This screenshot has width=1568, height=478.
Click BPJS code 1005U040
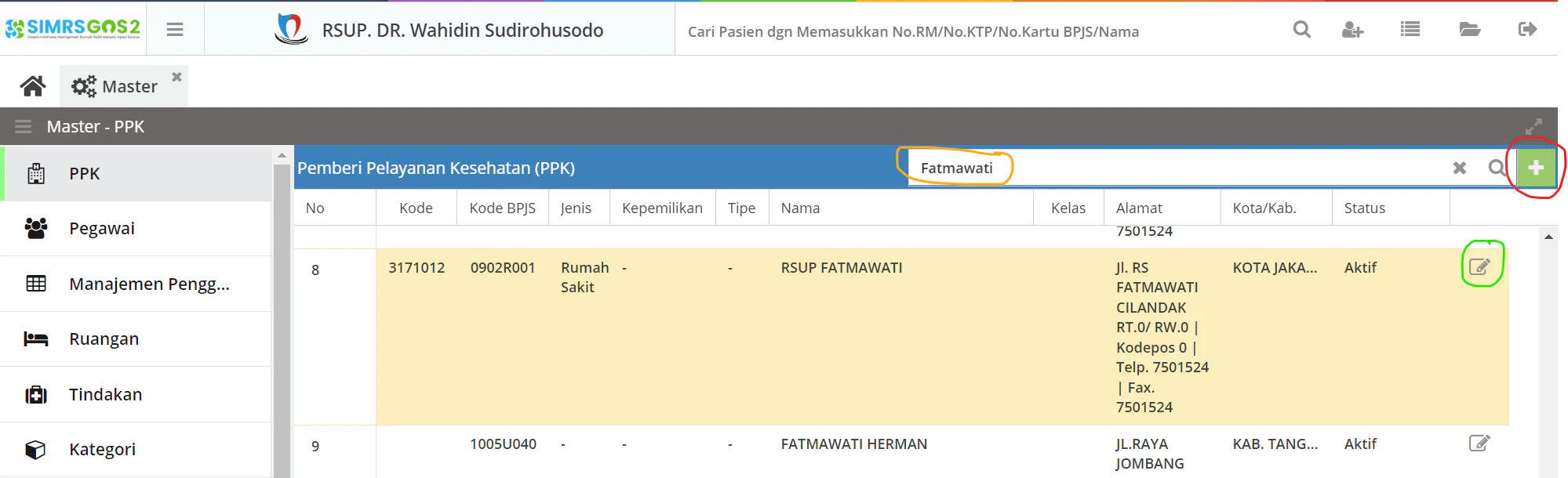pos(503,444)
